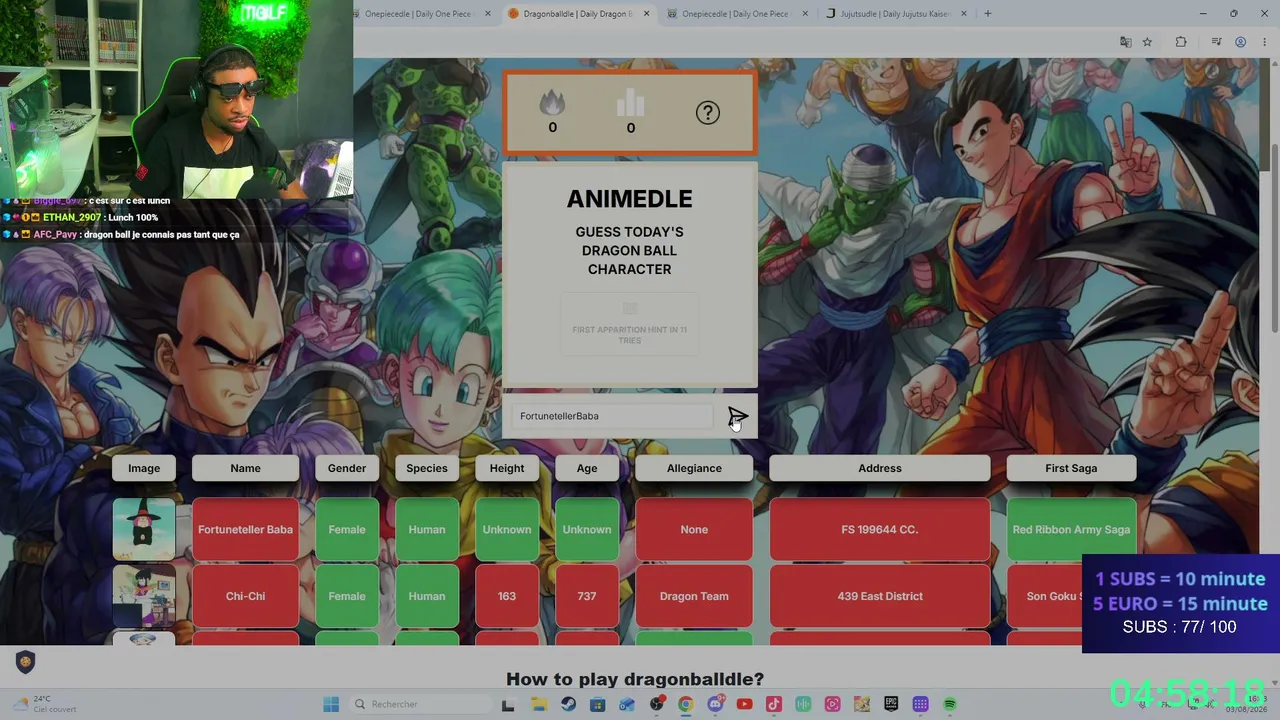Click the Fortuneteller Baba character thumbnail
The height and width of the screenshot is (720, 1280).
click(x=144, y=529)
